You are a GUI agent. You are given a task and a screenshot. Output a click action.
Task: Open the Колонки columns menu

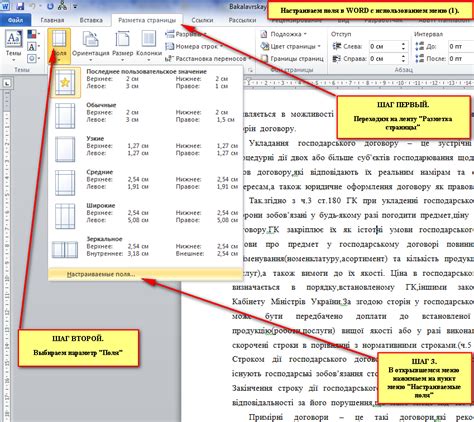(149, 46)
